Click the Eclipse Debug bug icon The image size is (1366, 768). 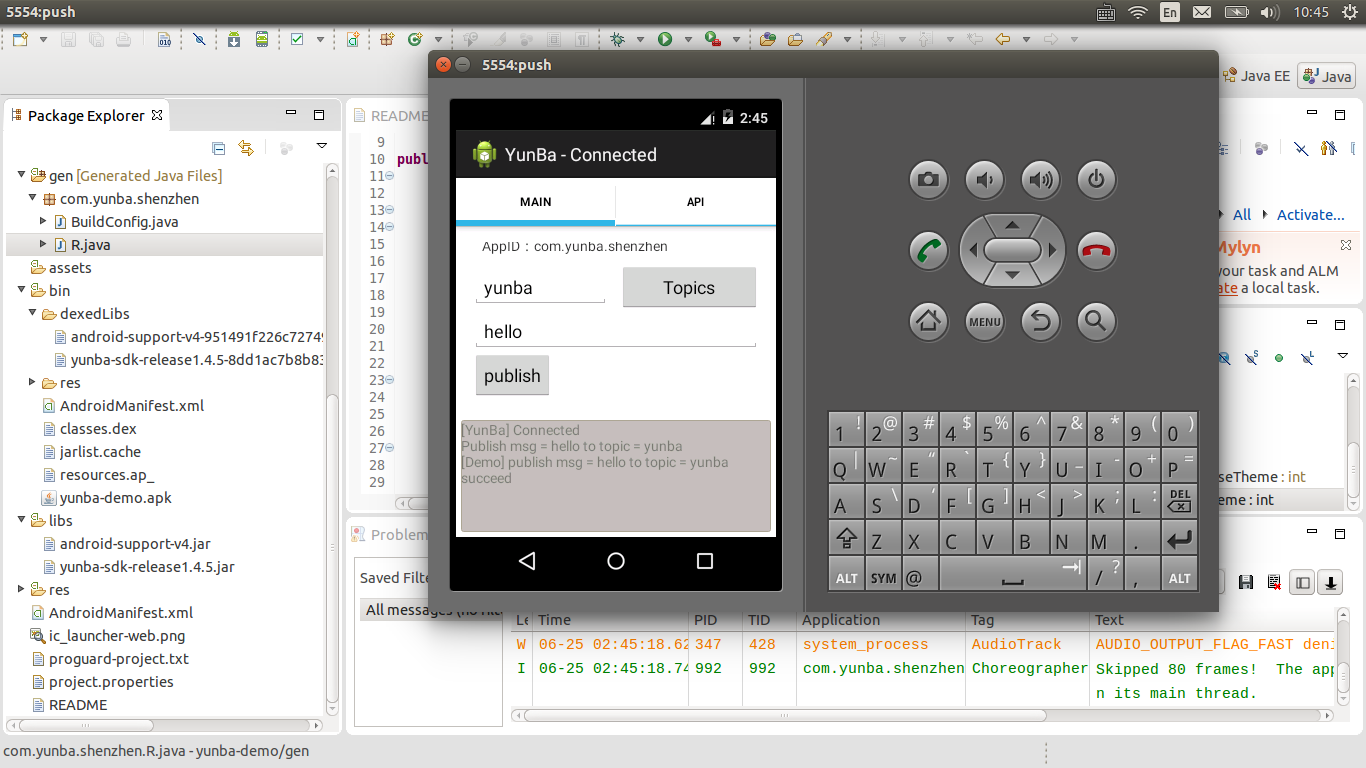pos(618,40)
